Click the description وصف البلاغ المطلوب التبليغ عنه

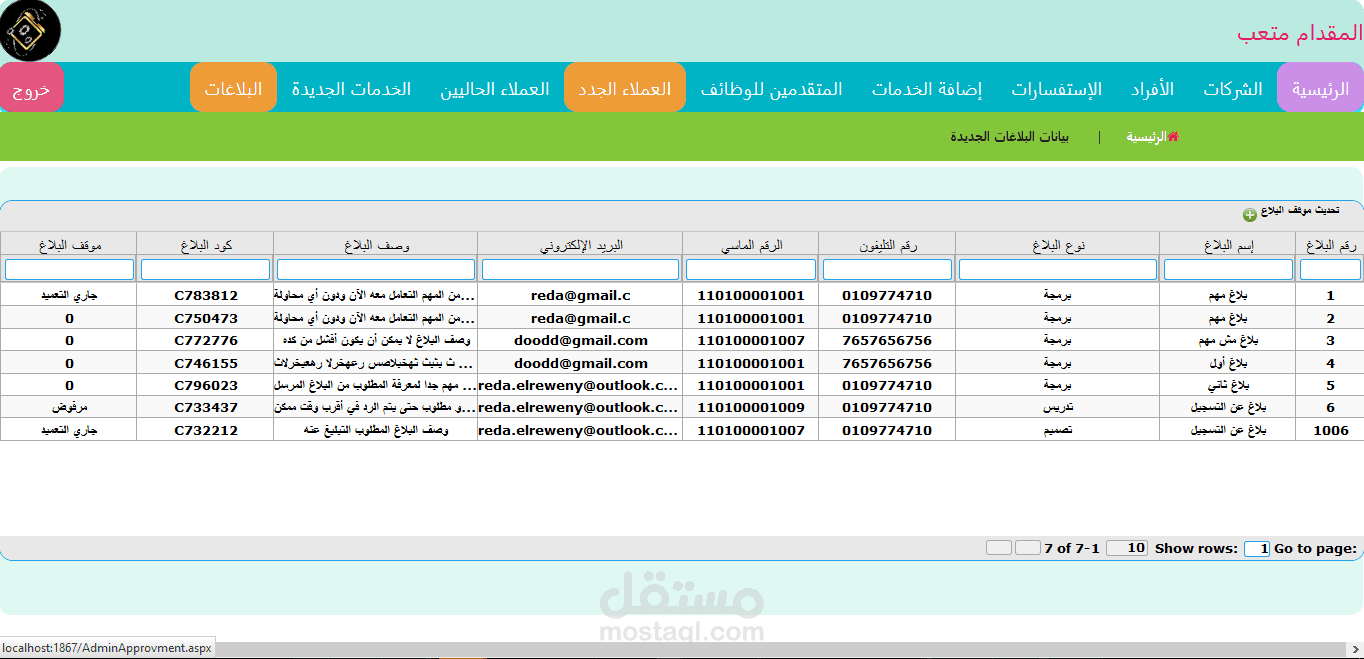376,430
